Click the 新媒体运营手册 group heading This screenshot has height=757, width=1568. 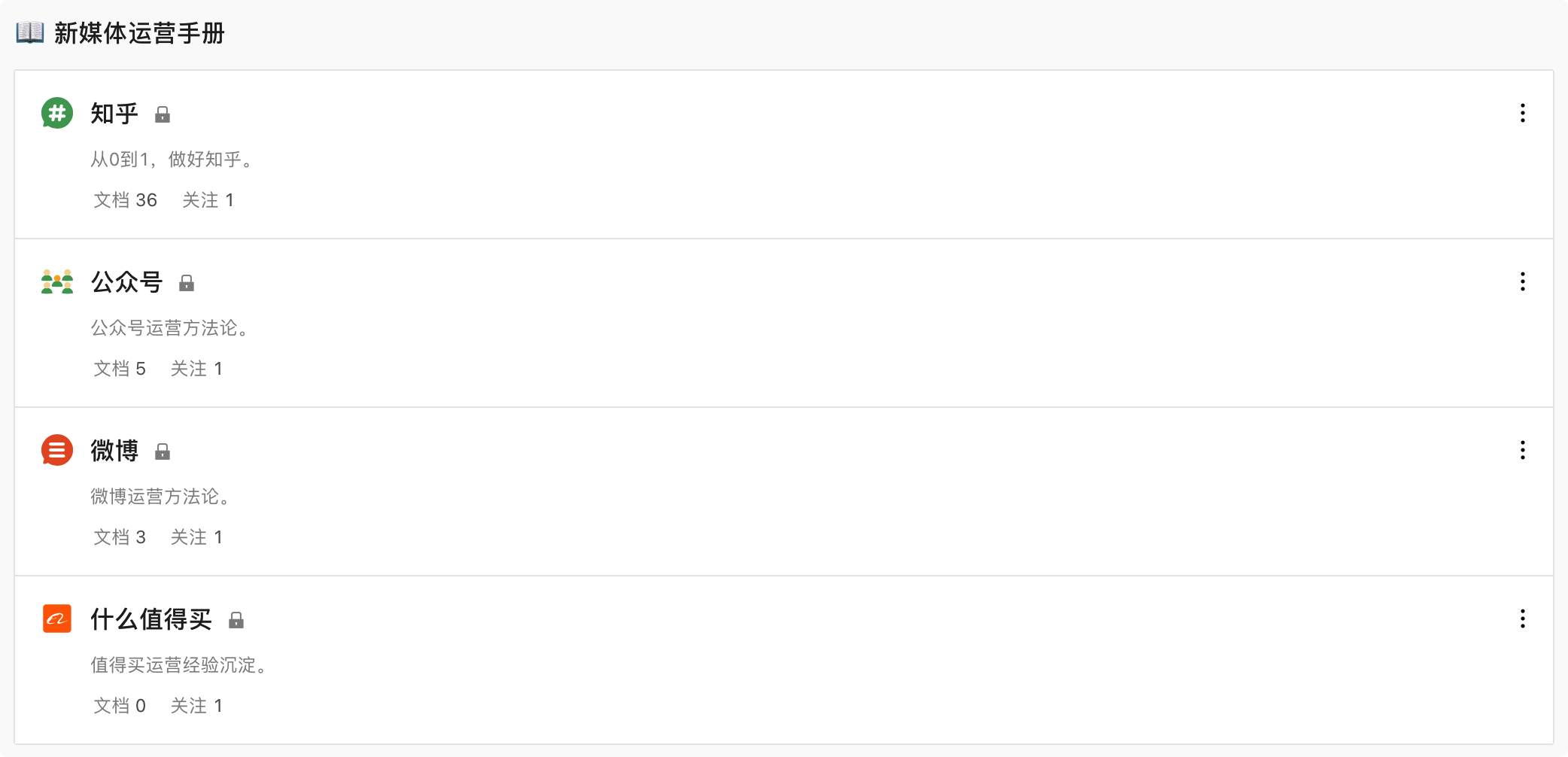(x=139, y=33)
